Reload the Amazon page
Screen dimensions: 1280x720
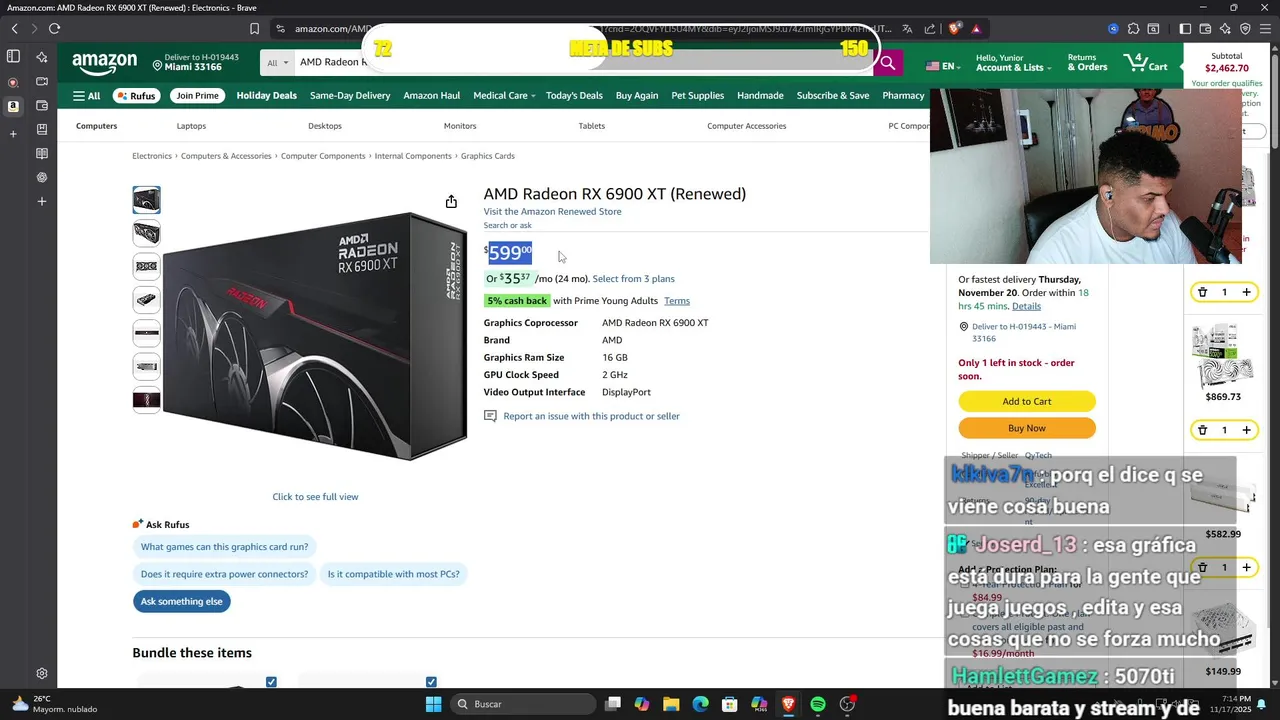(x=54, y=29)
